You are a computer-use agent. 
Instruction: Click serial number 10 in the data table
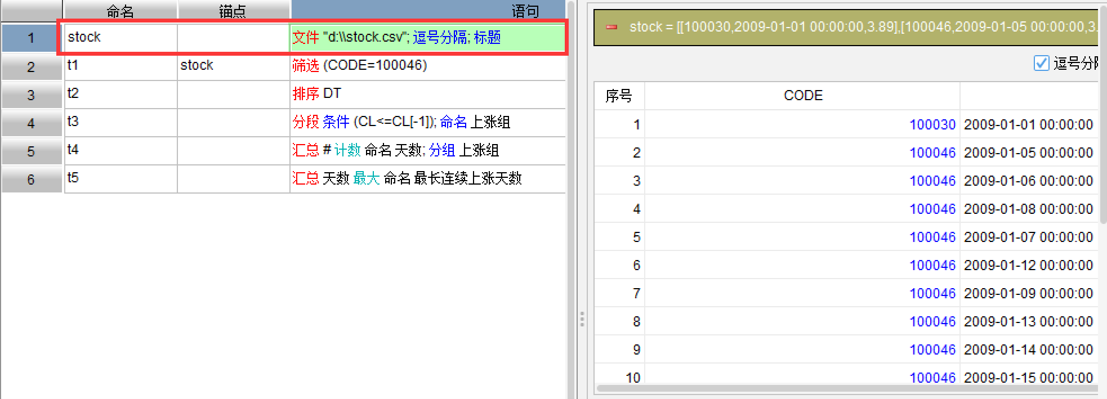click(x=633, y=377)
